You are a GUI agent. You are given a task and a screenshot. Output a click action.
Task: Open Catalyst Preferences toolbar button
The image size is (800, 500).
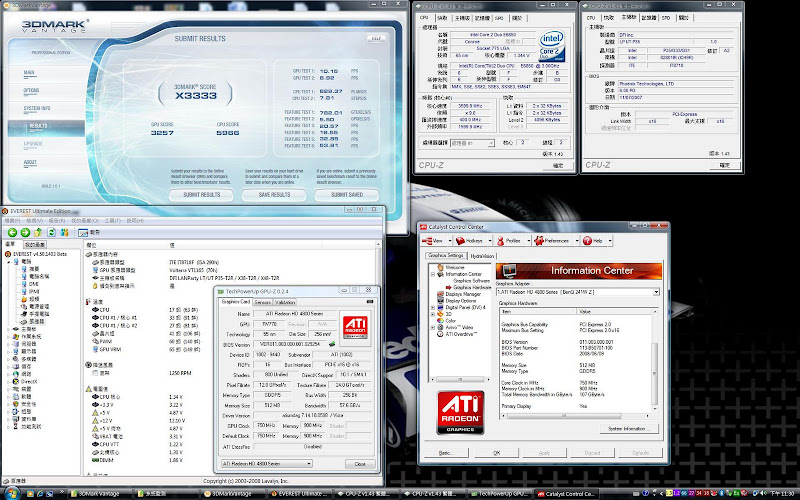click(554, 241)
